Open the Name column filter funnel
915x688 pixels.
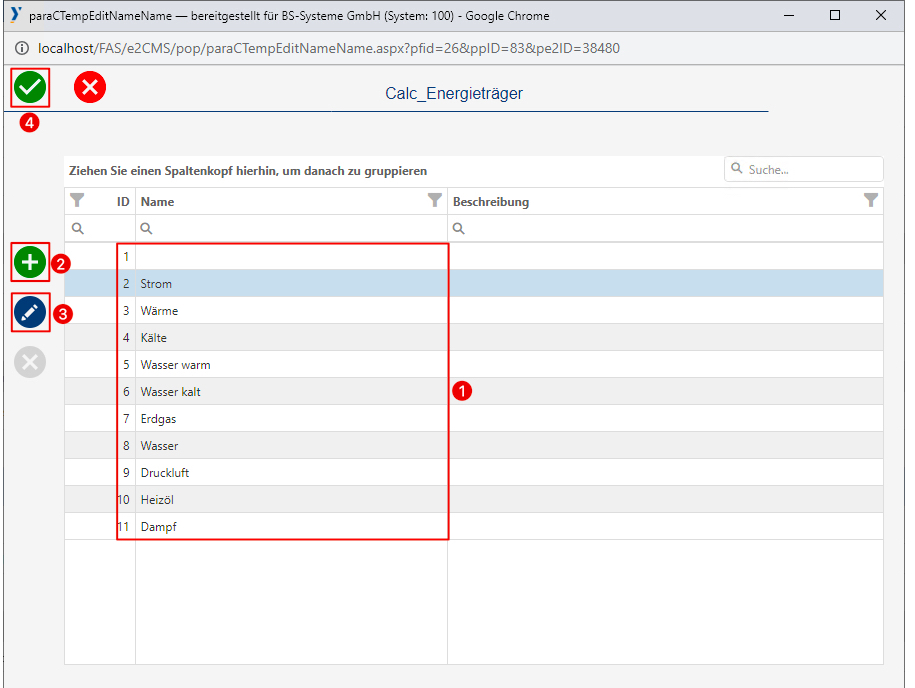click(434, 201)
